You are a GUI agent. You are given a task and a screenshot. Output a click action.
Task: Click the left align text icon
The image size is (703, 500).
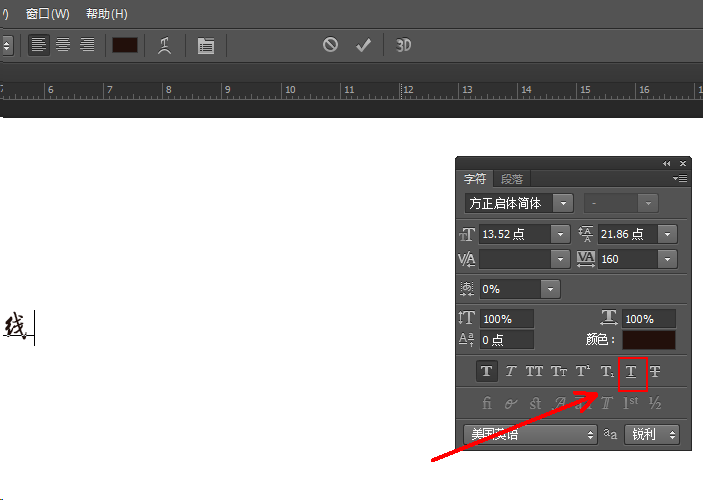tap(39, 45)
